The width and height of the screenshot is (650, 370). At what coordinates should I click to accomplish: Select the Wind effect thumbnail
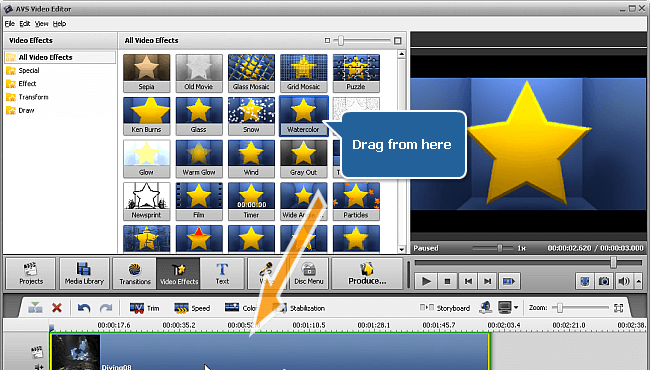coord(251,159)
